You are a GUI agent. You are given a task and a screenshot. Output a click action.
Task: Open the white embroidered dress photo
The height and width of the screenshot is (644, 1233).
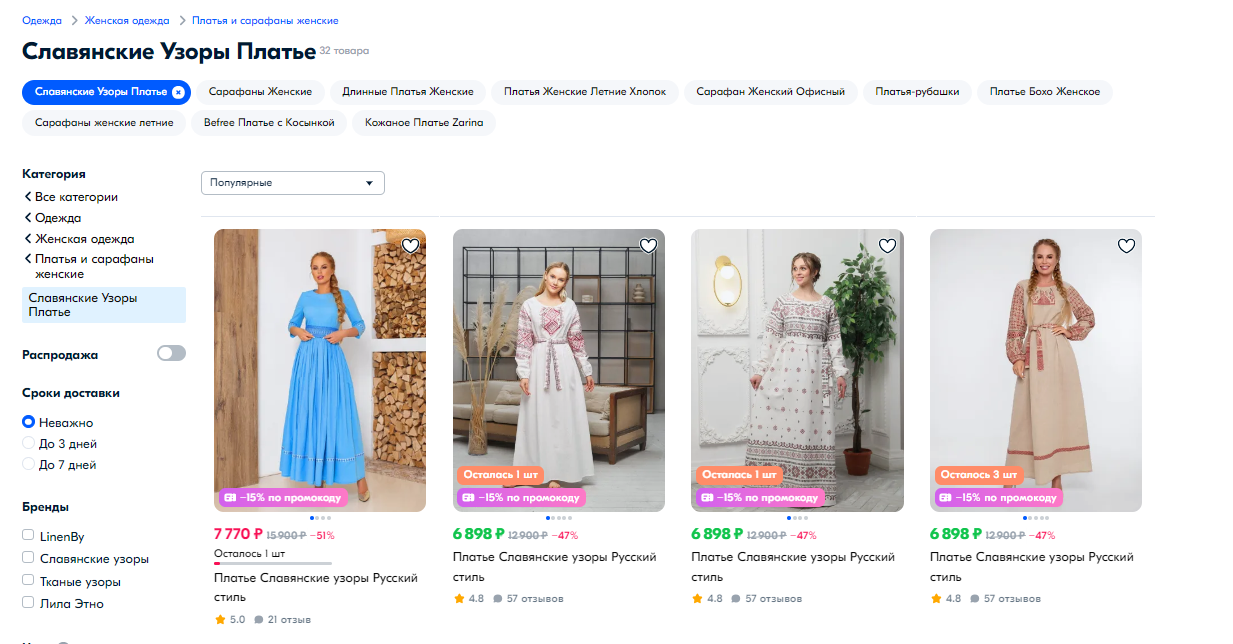[559, 370]
